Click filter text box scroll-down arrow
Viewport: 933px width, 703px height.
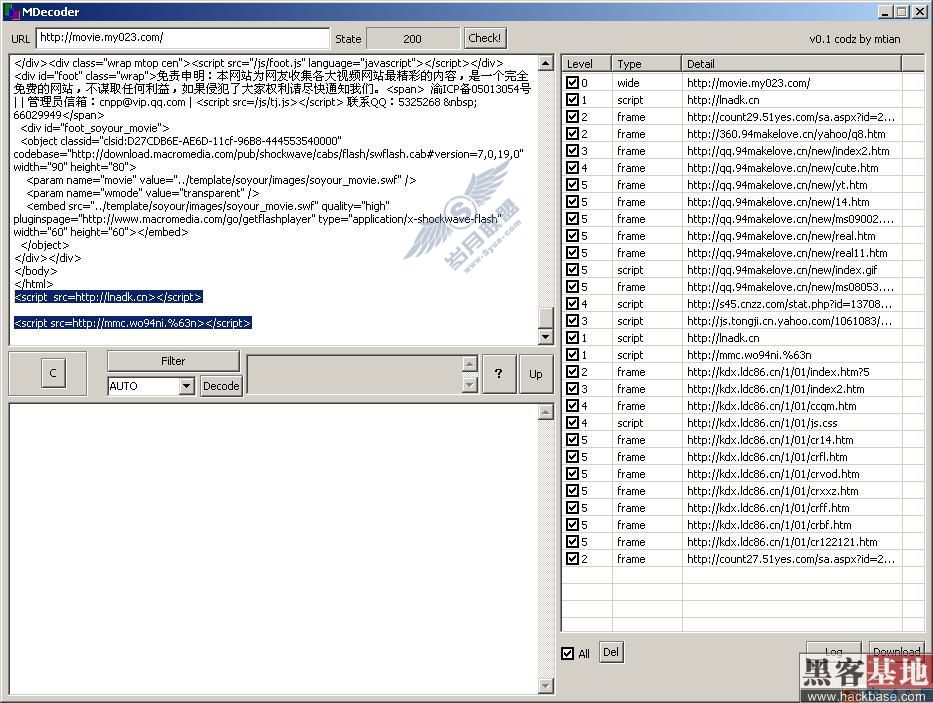click(470, 385)
